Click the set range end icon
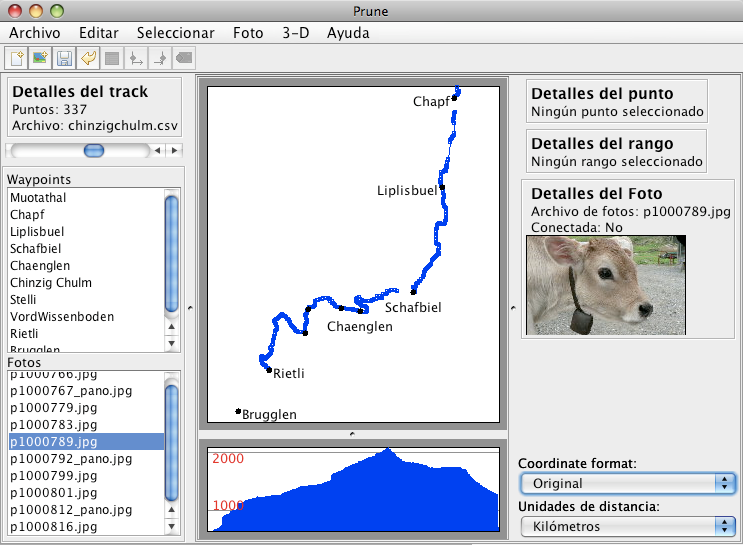 click(160, 59)
